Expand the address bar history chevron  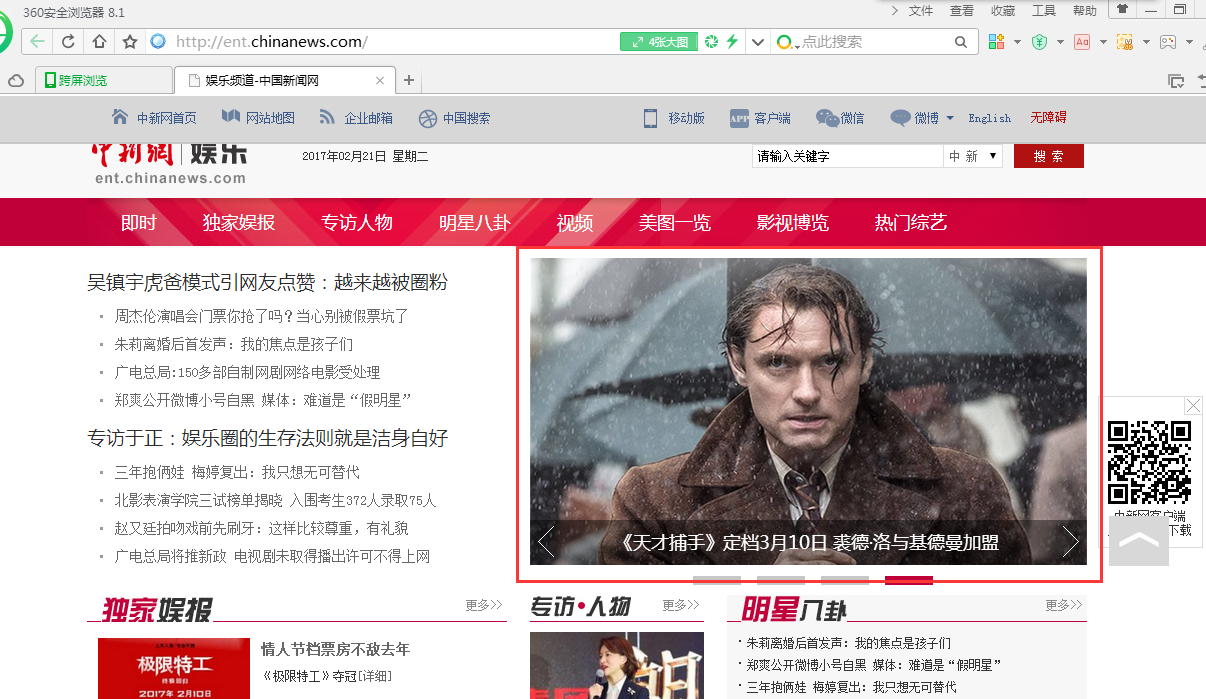point(757,42)
